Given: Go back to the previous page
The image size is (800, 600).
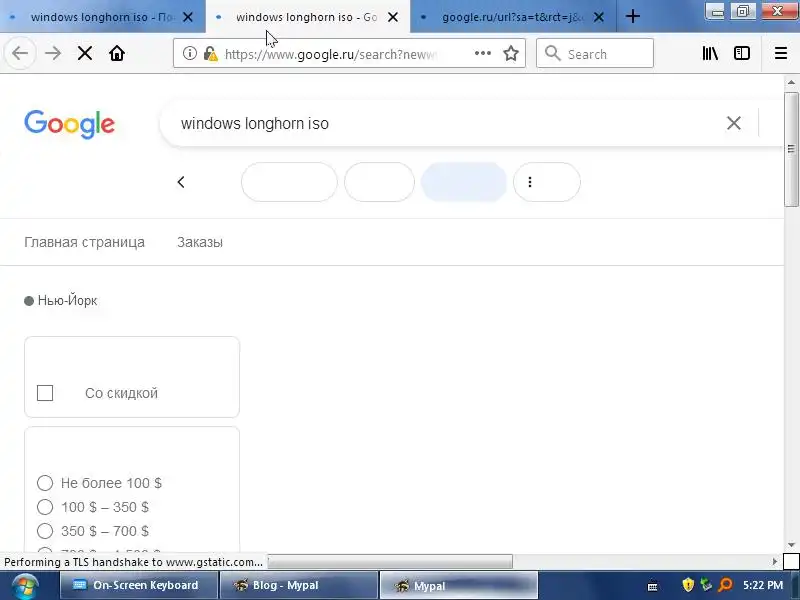Looking at the screenshot, I should click(x=20, y=53).
